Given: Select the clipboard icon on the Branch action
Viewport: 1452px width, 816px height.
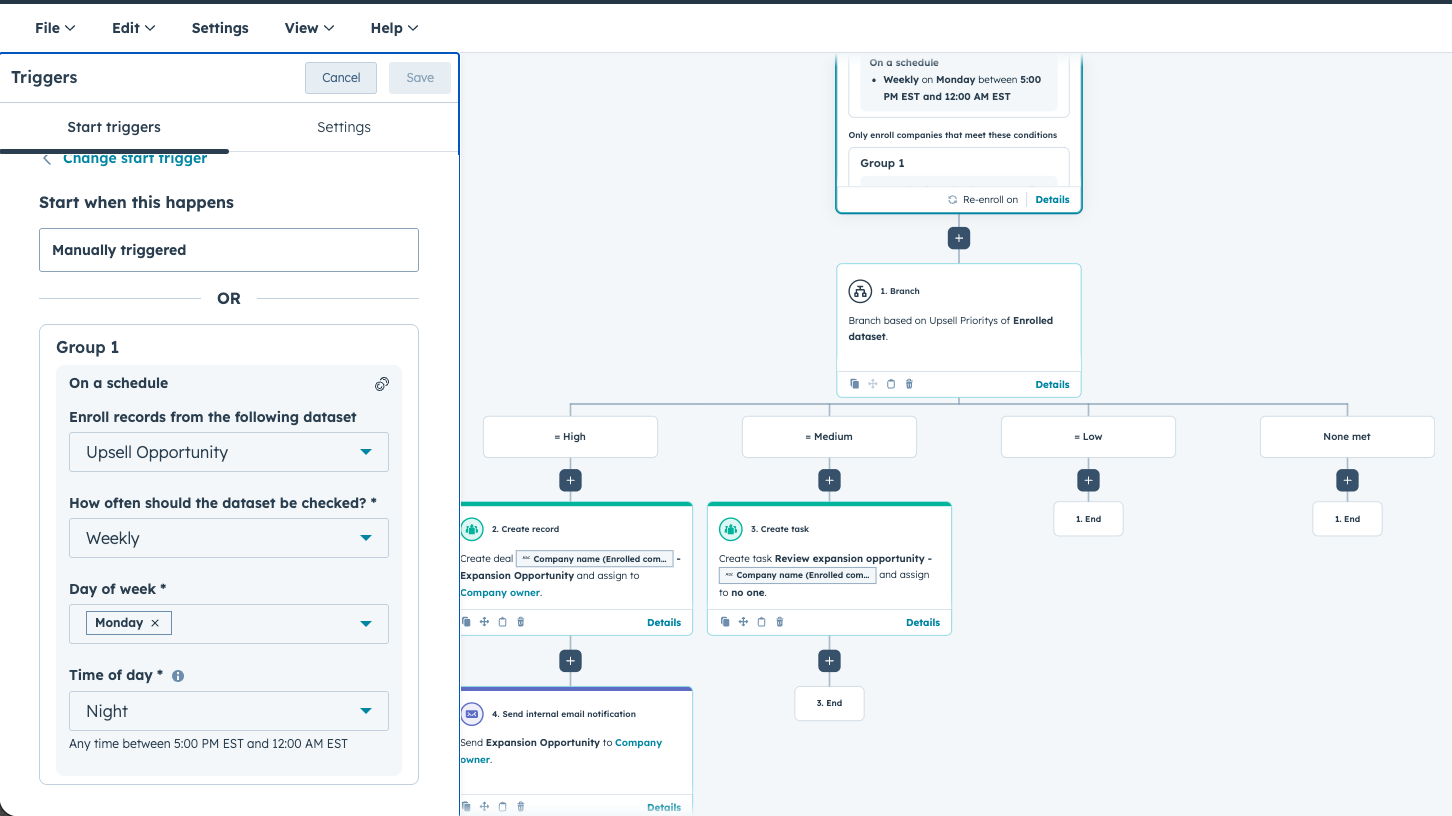Looking at the screenshot, I should (891, 383).
